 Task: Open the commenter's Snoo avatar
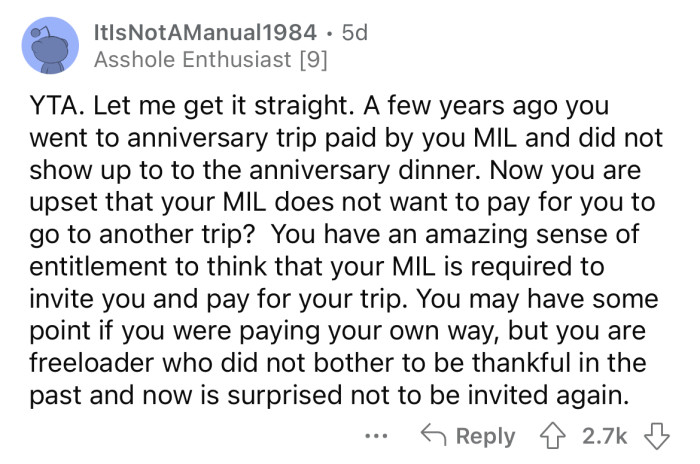[50, 43]
